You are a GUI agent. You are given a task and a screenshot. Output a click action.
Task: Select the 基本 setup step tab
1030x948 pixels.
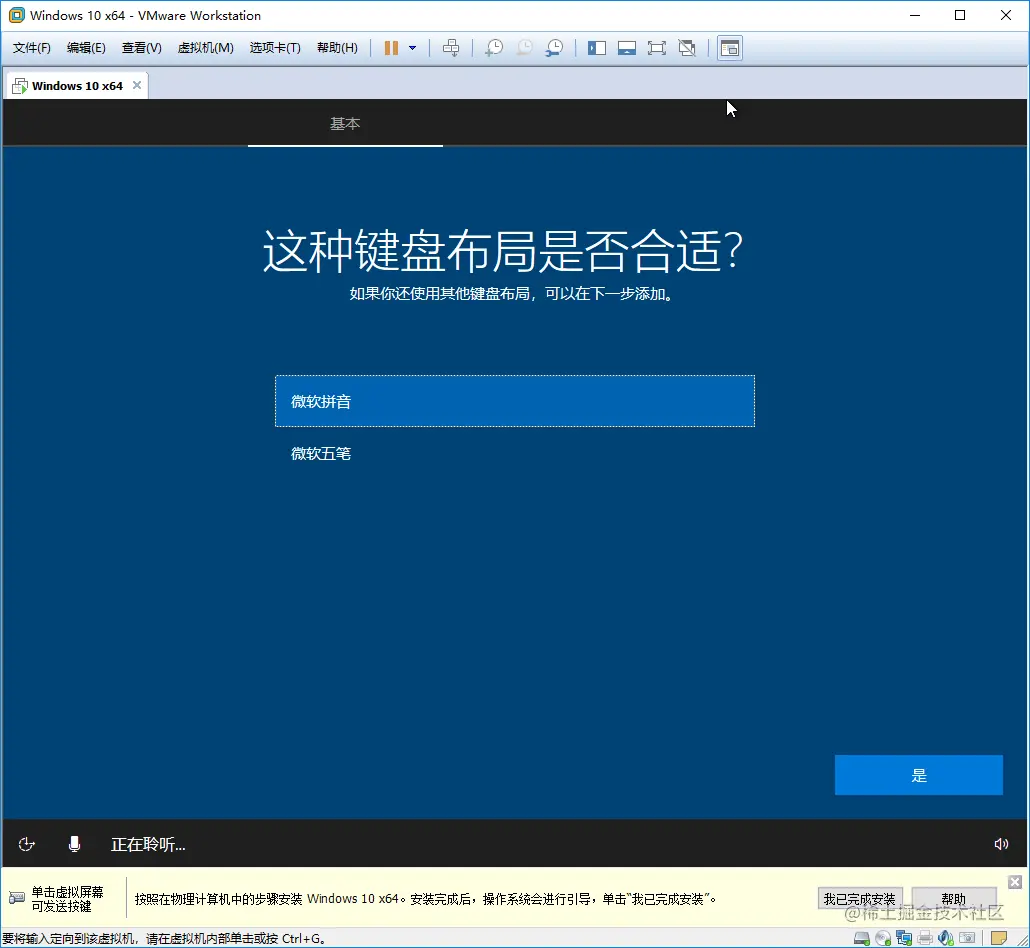(345, 124)
